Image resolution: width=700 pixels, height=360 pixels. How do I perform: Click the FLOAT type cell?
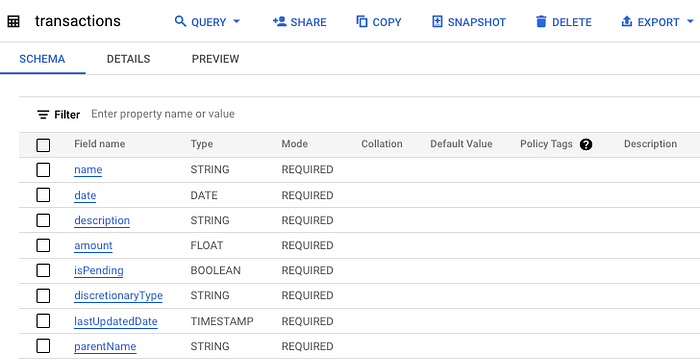[x=207, y=246]
